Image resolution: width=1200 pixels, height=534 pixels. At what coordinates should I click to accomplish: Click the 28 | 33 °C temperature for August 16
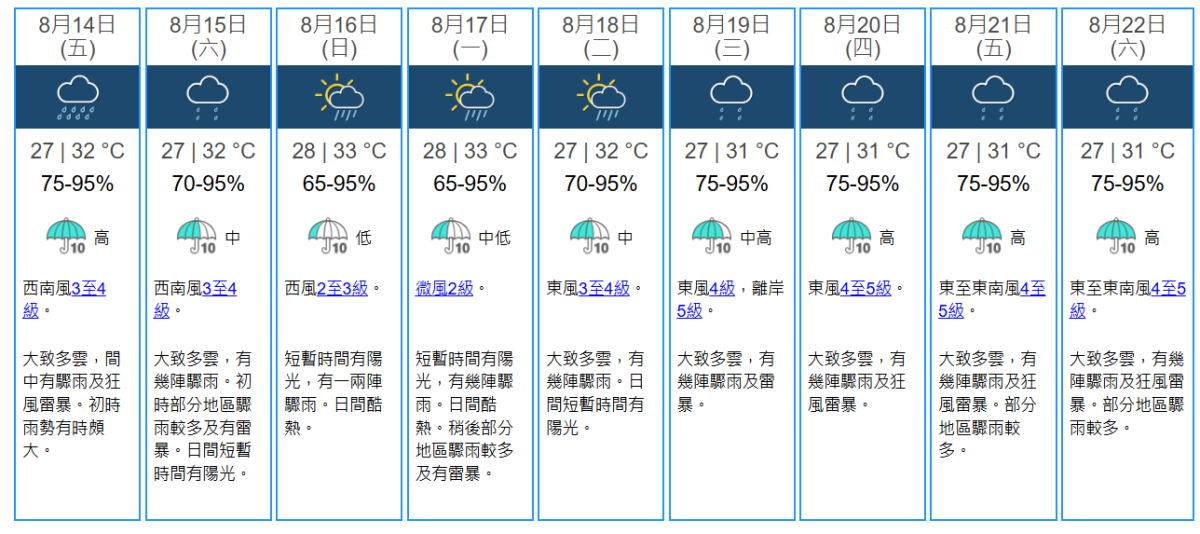coord(338,151)
